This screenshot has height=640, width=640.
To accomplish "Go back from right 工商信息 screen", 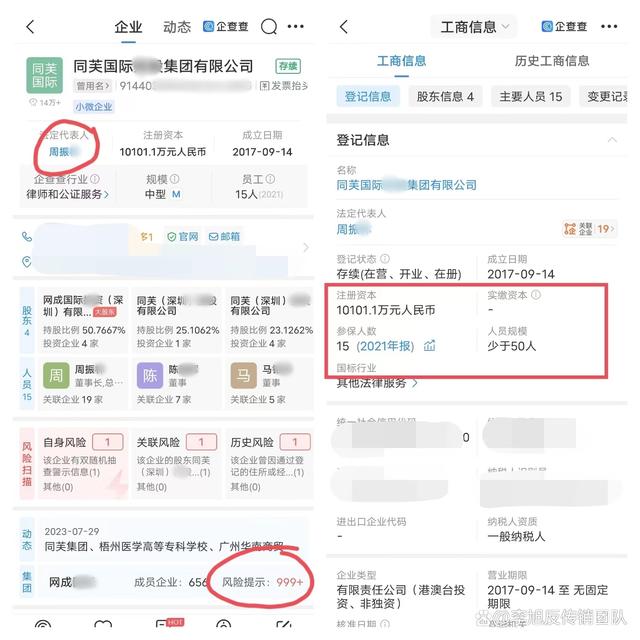I will (344, 27).
